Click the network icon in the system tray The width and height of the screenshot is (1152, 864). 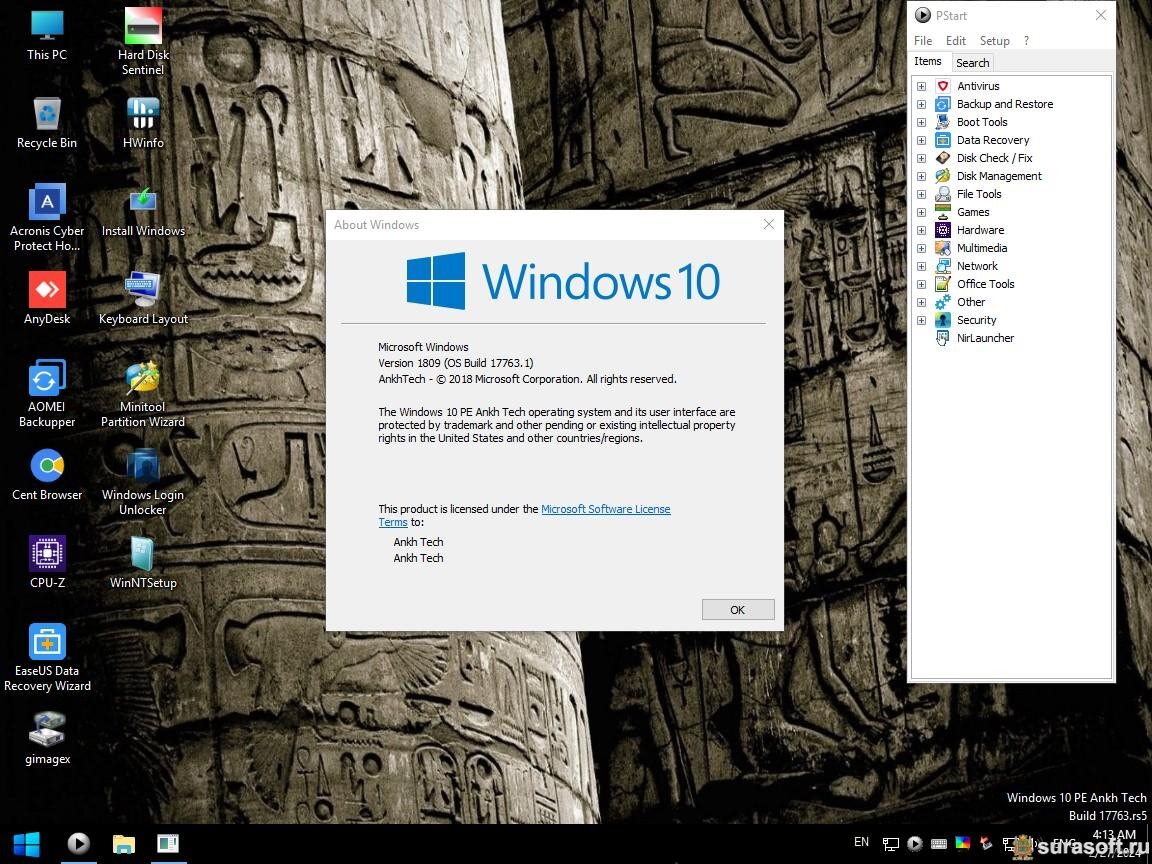pos(890,844)
